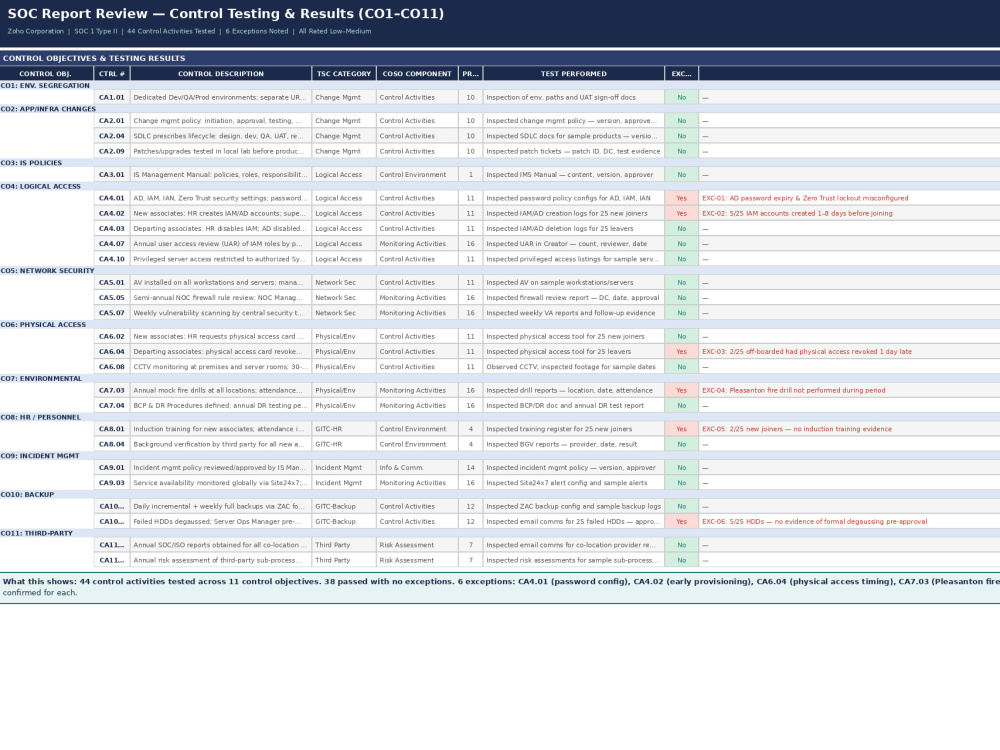Image resolution: width=1000 pixels, height=750 pixels.
Task: Click control number CA8.01
Action: coord(112,429)
